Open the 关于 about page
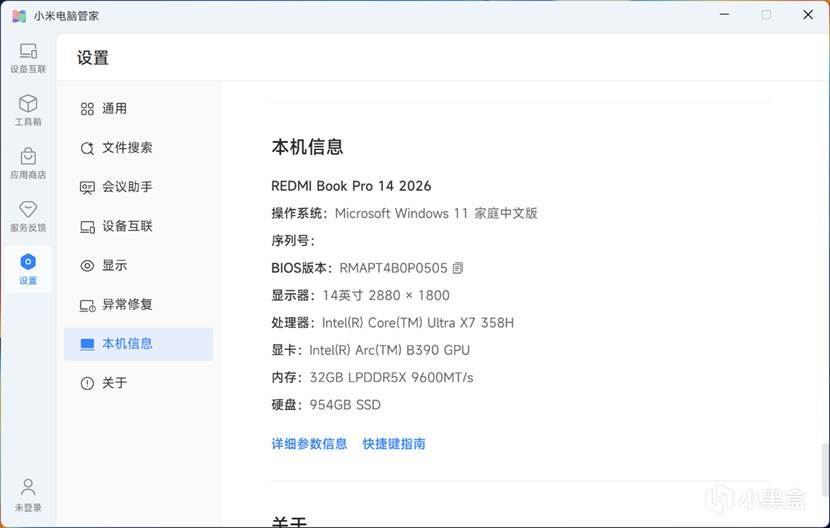830x528 pixels. point(138,383)
